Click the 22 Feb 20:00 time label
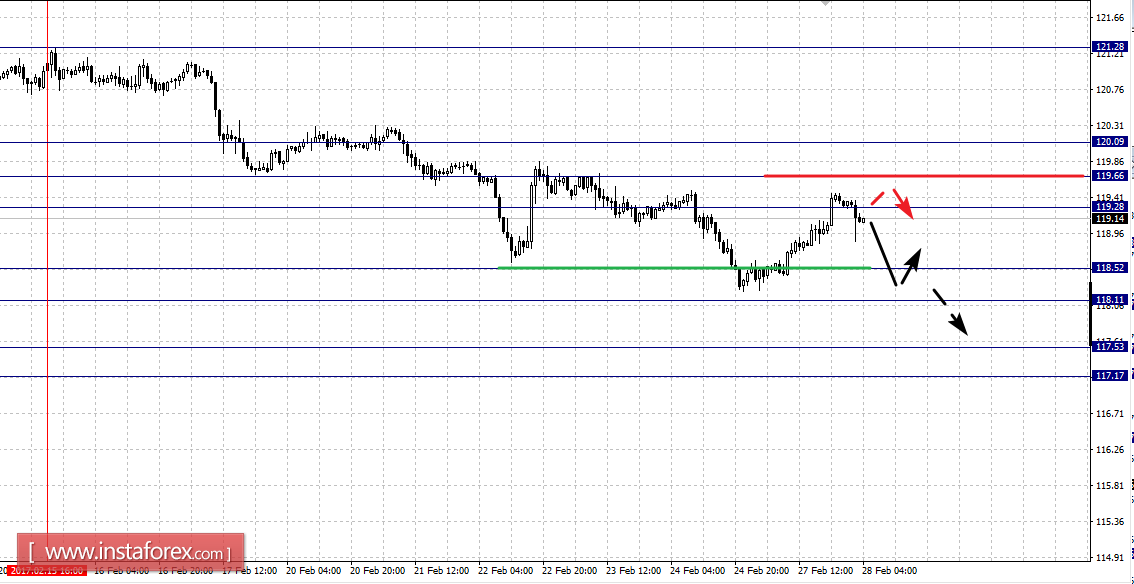The width and height of the screenshot is (1134, 584). [x=568, y=570]
